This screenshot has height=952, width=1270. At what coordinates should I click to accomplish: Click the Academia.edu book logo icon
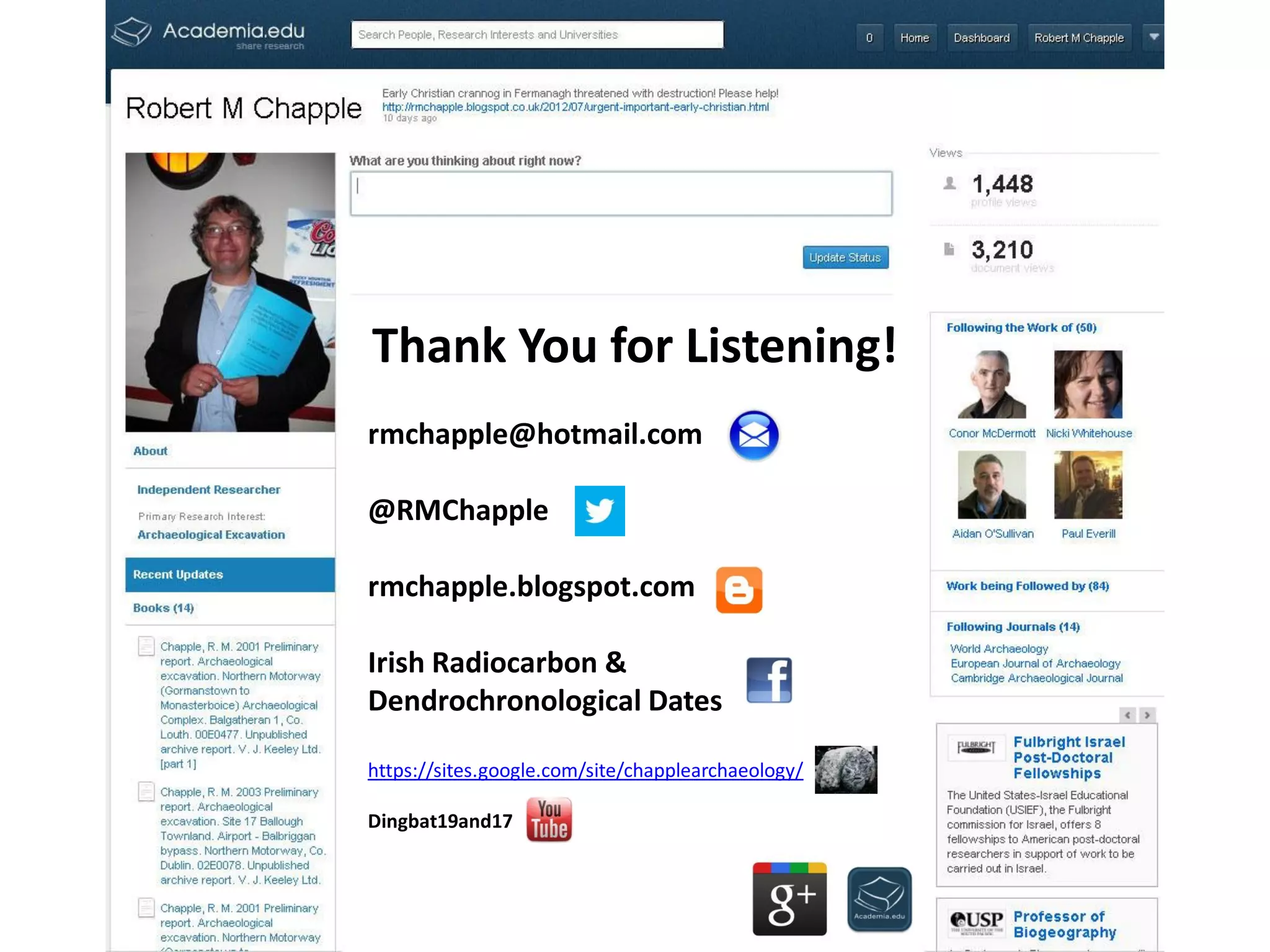(131, 32)
